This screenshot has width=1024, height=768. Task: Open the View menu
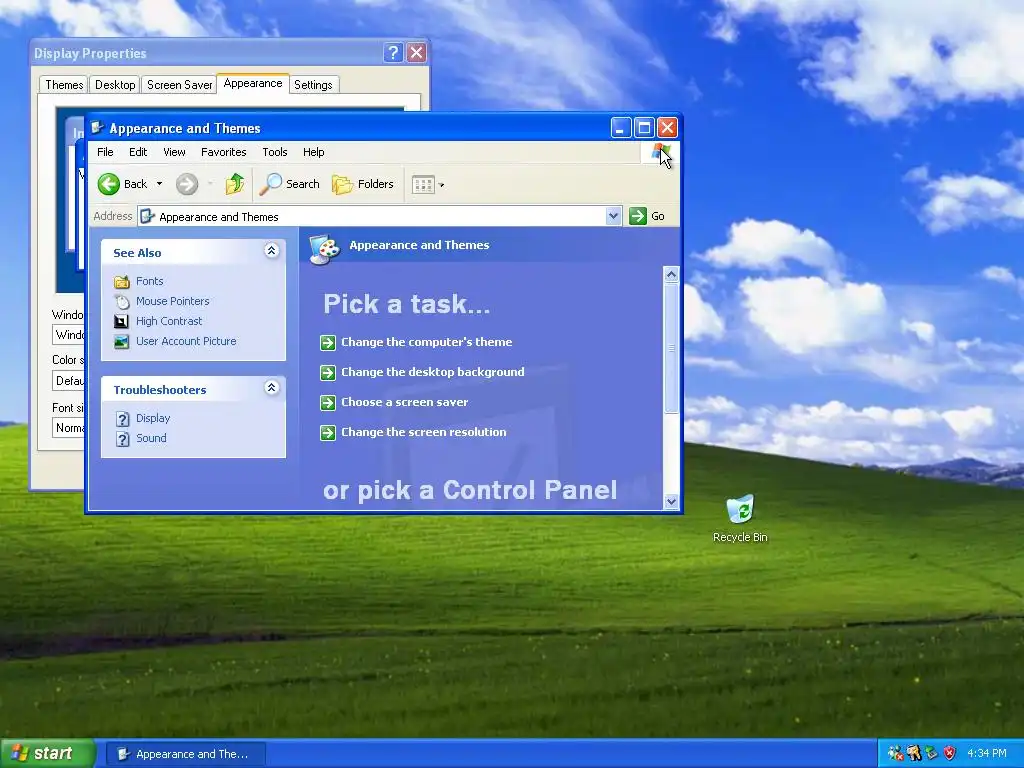pos(174,152)
